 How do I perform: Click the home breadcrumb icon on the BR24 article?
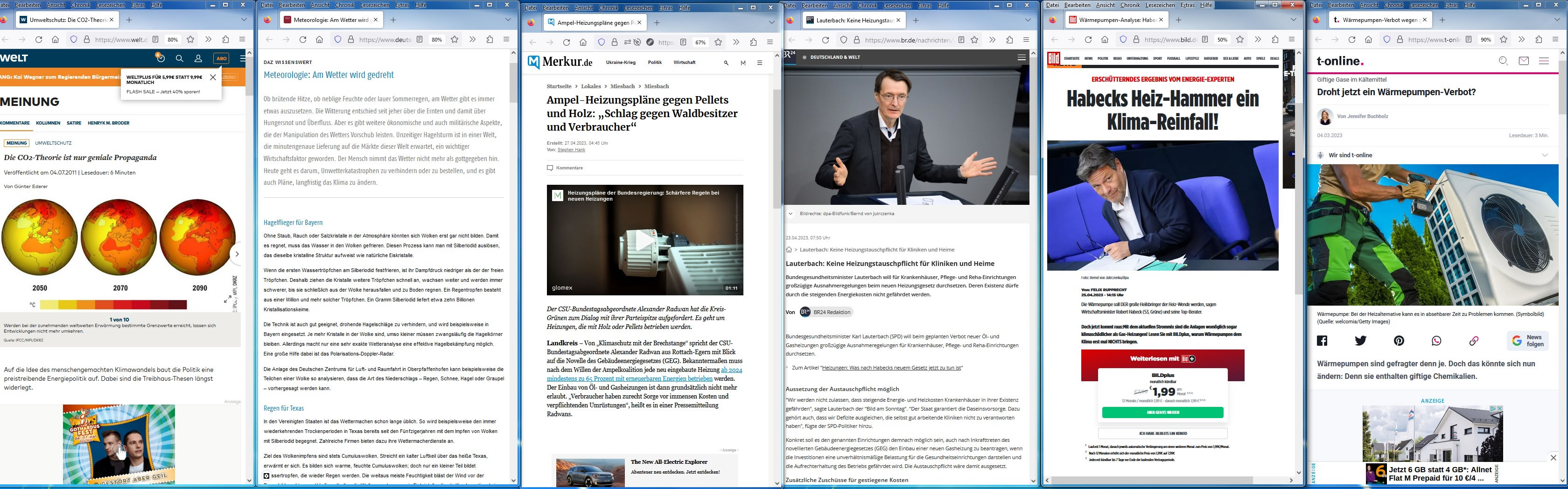789,250
